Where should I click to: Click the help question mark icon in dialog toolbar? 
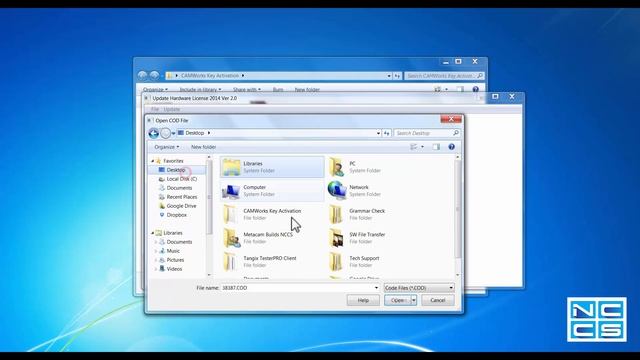451,147
